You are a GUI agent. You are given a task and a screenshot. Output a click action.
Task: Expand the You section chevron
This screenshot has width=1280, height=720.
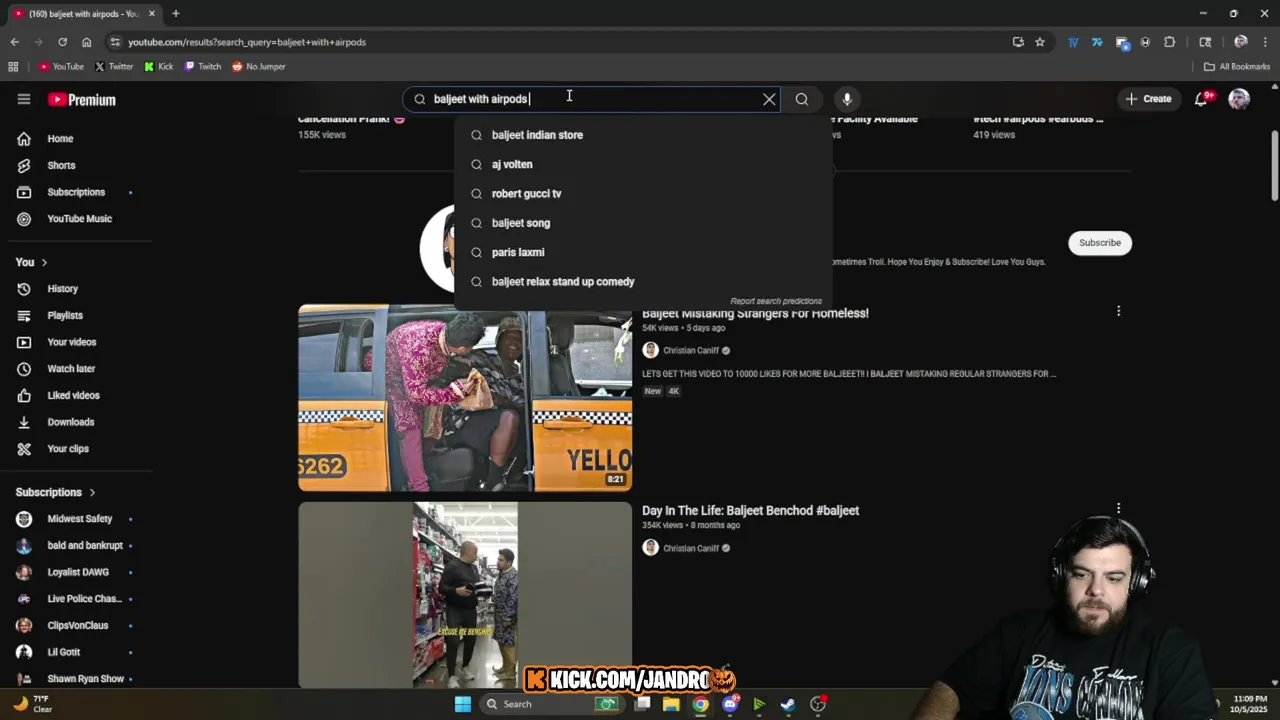44,262
